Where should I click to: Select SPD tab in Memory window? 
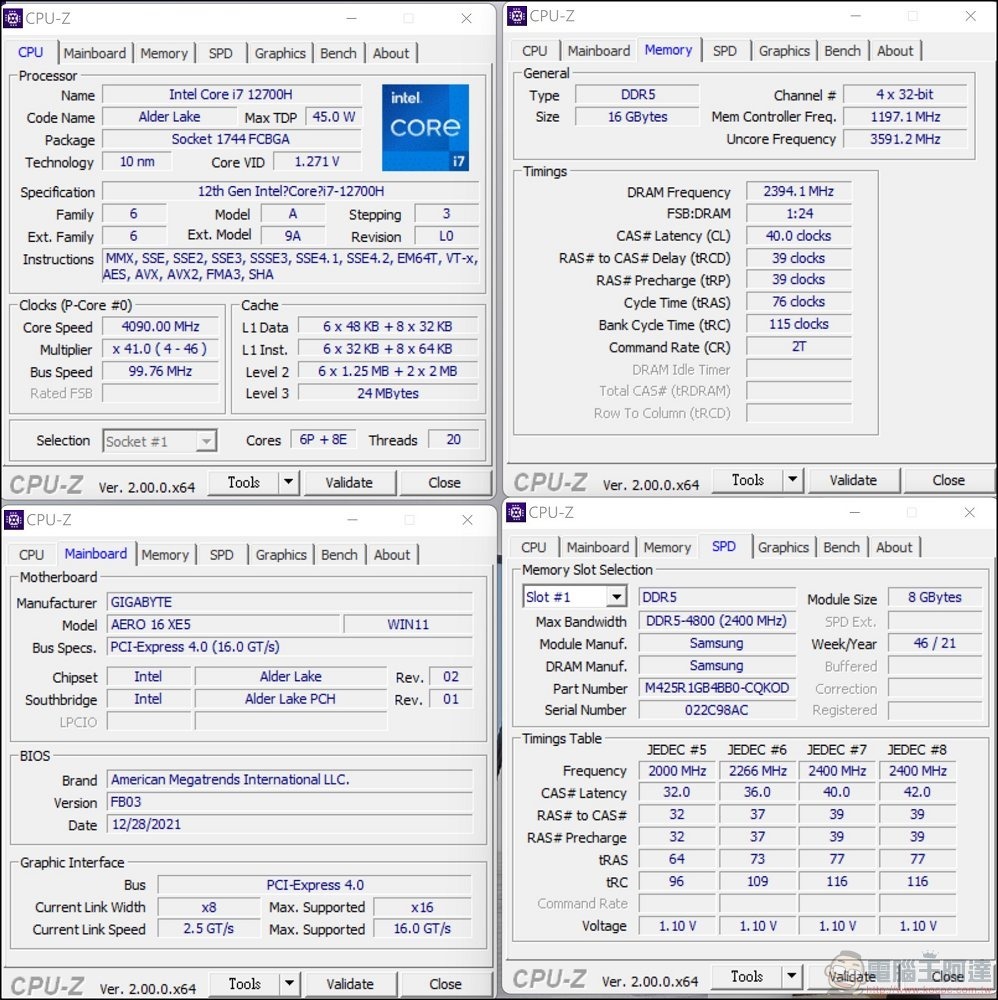pyautogui.click(x=724, y=51)
